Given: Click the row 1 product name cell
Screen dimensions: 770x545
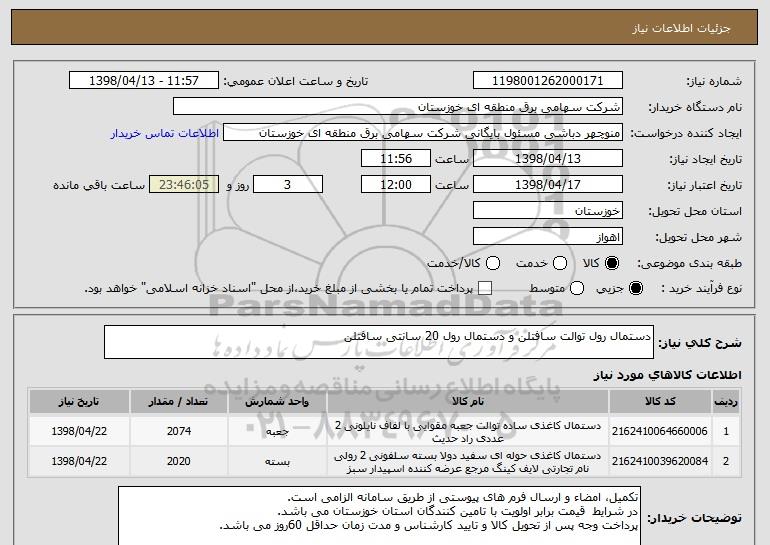Looking at the screenshot, I should 468,431.
